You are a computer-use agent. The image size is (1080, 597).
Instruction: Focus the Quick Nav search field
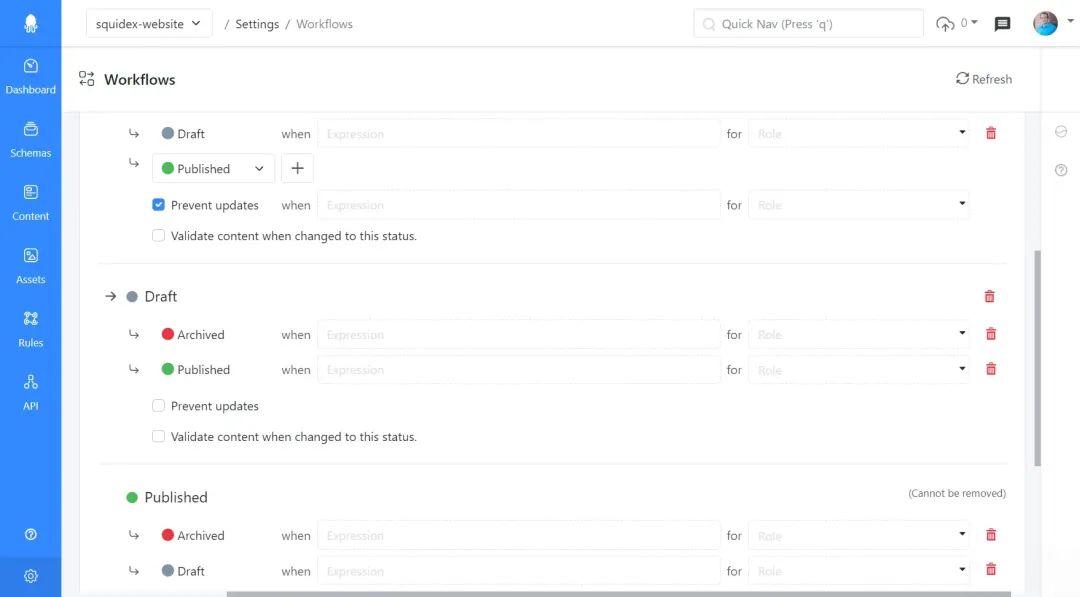coord(808,24)
